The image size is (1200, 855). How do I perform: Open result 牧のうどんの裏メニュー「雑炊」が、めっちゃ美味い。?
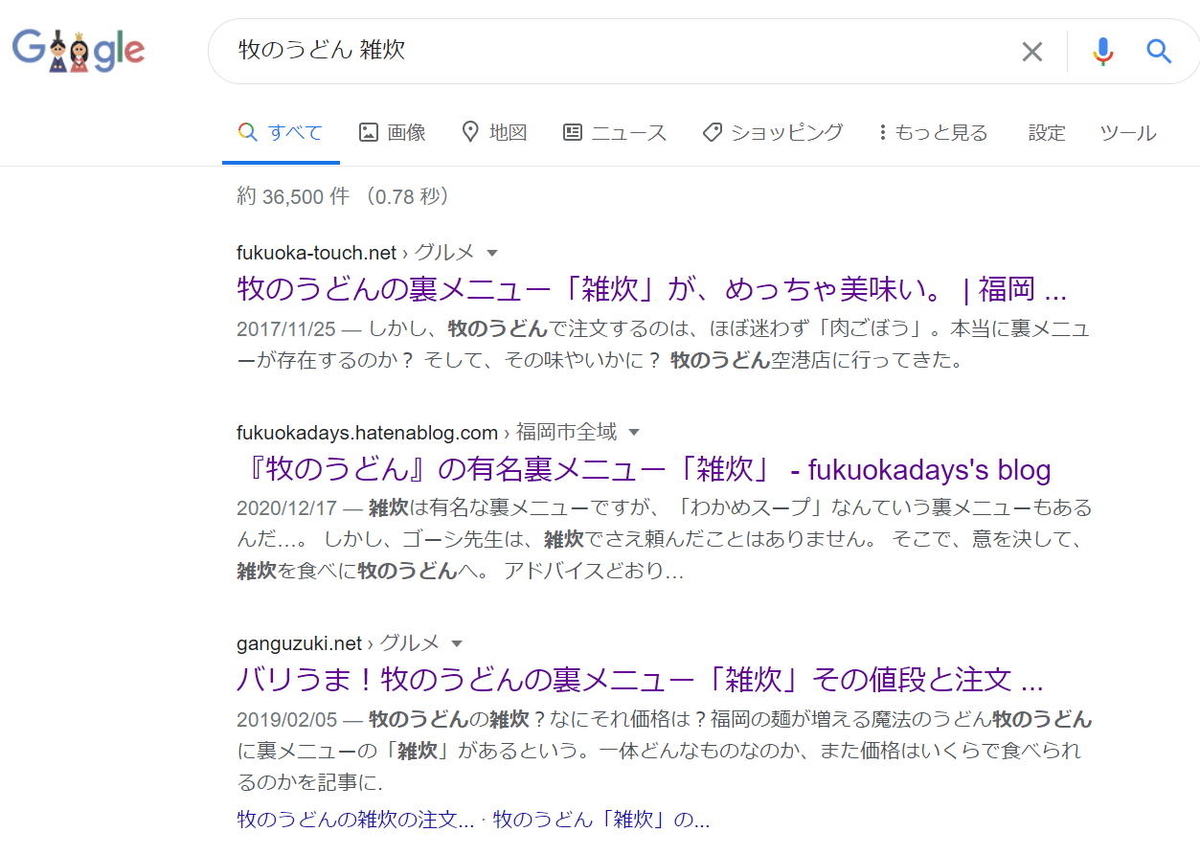(x=652, y=290)
